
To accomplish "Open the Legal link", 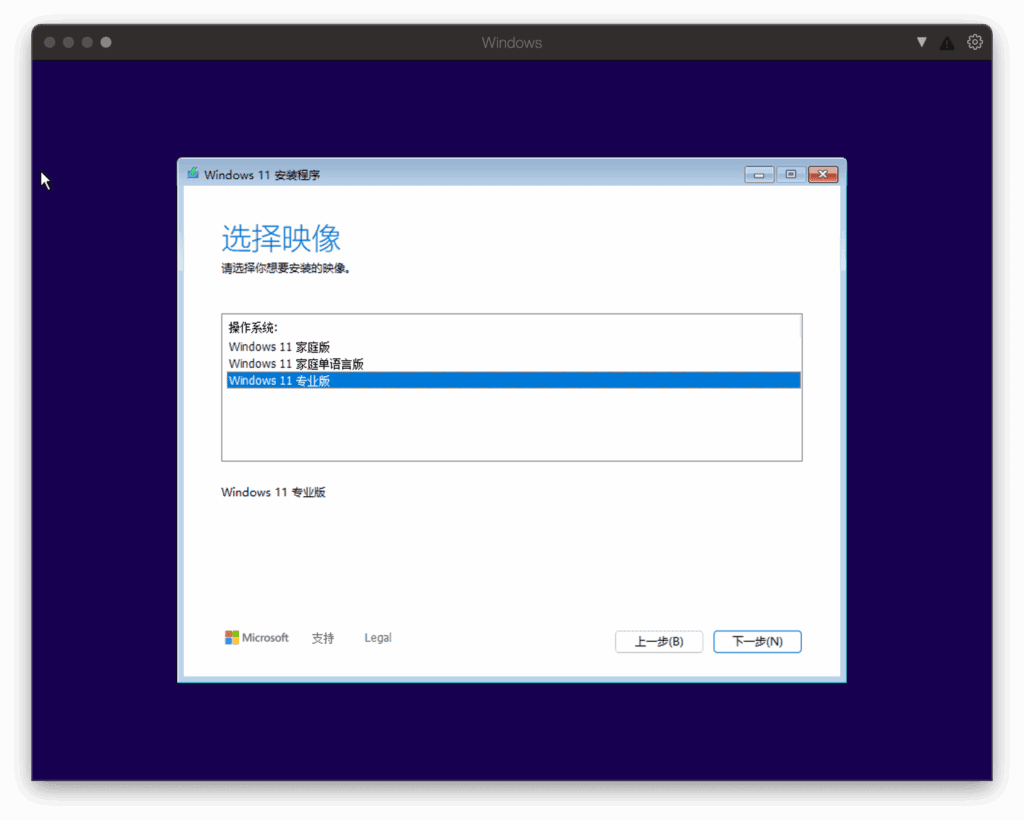I will point(377,638).
